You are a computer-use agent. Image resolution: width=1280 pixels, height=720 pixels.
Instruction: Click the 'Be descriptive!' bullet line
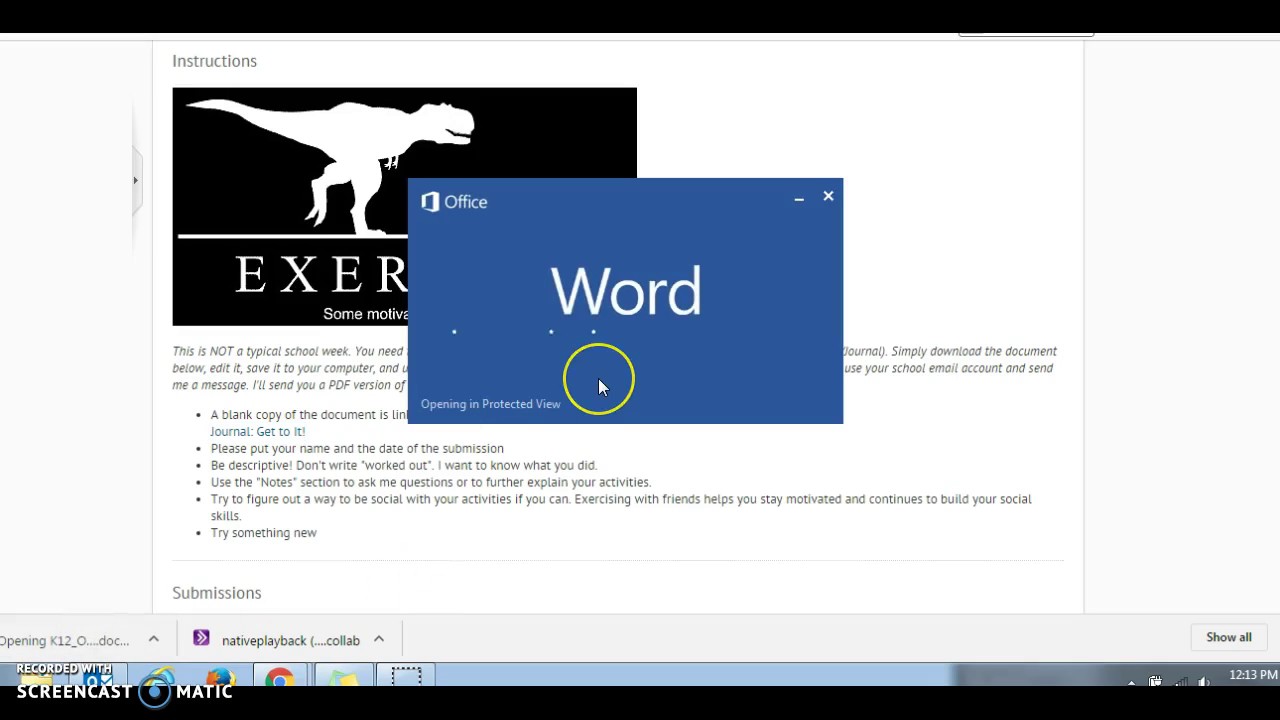[403, 465]
